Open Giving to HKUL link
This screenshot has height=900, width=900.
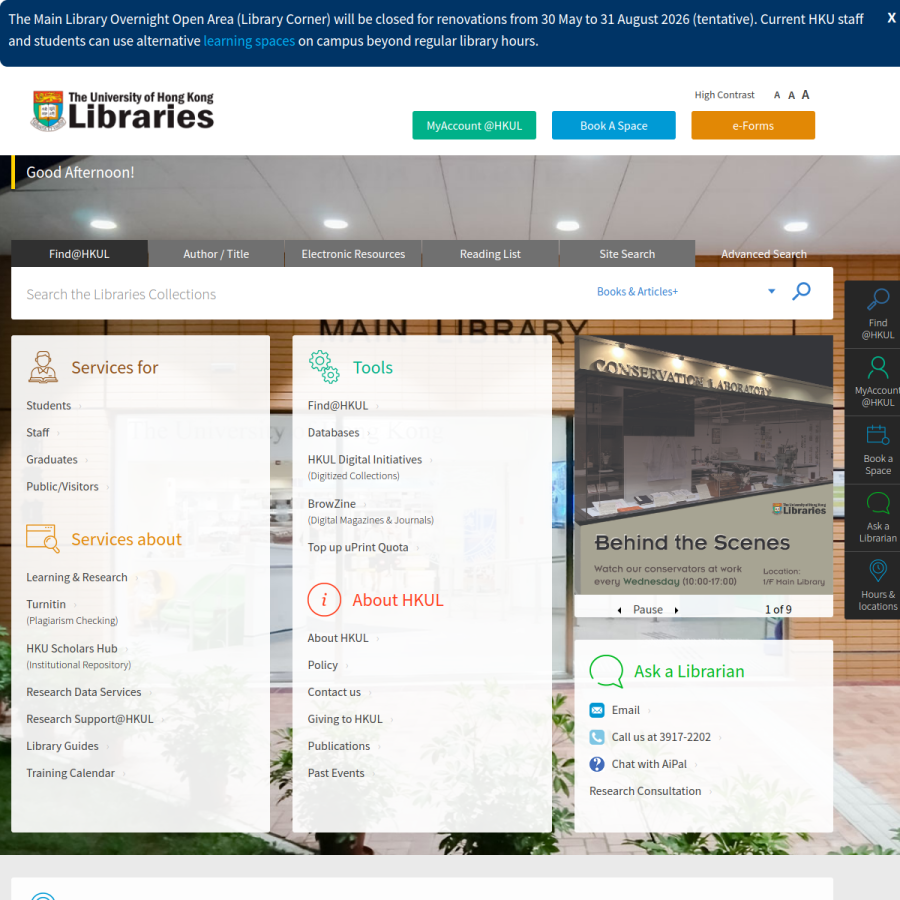click(x=345, y=719)
